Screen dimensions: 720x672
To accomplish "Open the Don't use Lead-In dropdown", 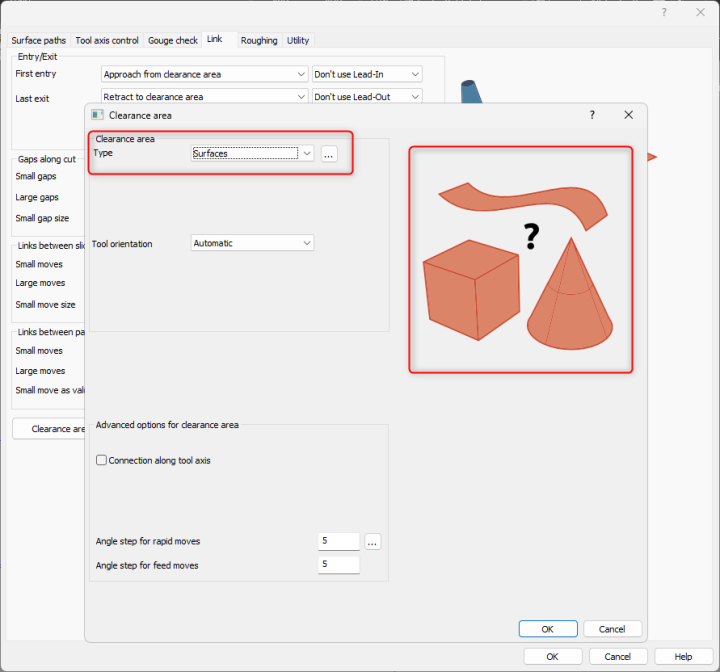I will [x=366, y=74].
